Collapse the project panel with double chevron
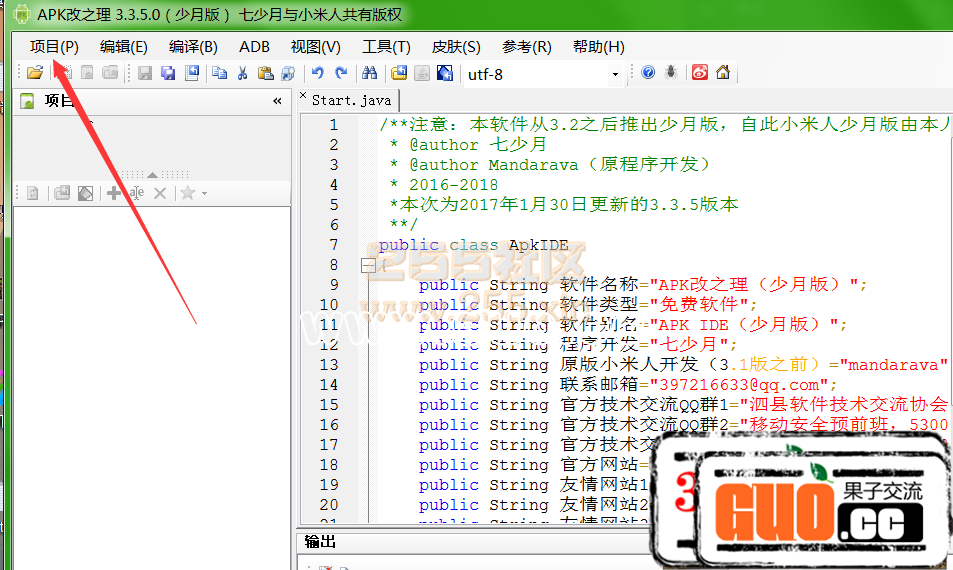This screenshot has width=953, height=570. (x=277, y=101)
